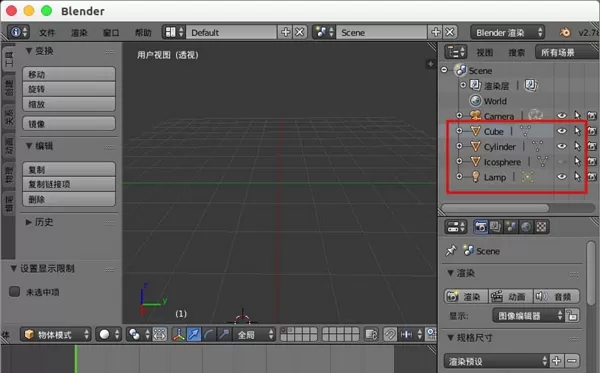
Task: Open the 所有场景 display mode dropdown
Action: click(567, 52)
